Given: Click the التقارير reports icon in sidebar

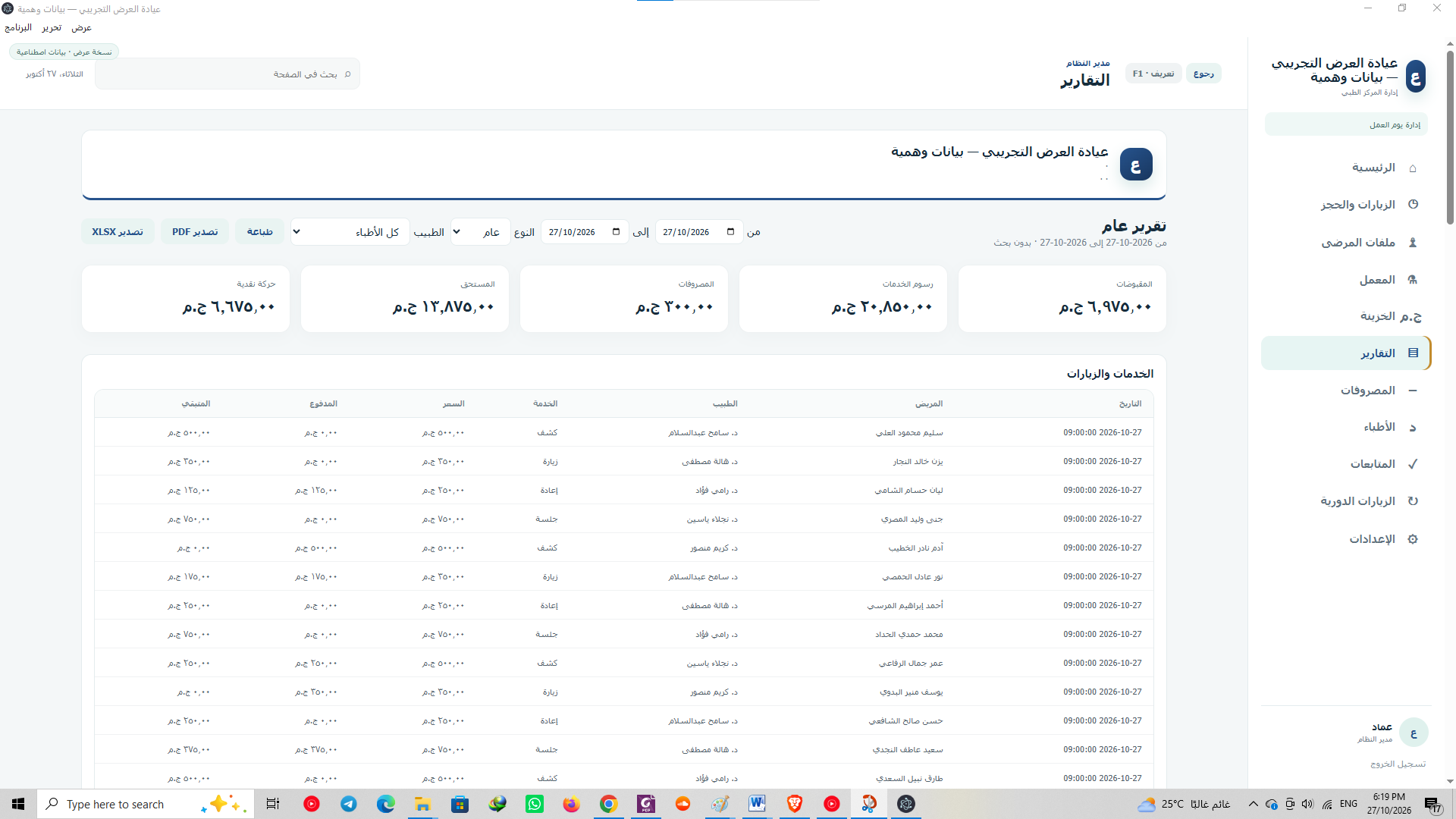Looking at the screenshot, I should click(1413, 353).
